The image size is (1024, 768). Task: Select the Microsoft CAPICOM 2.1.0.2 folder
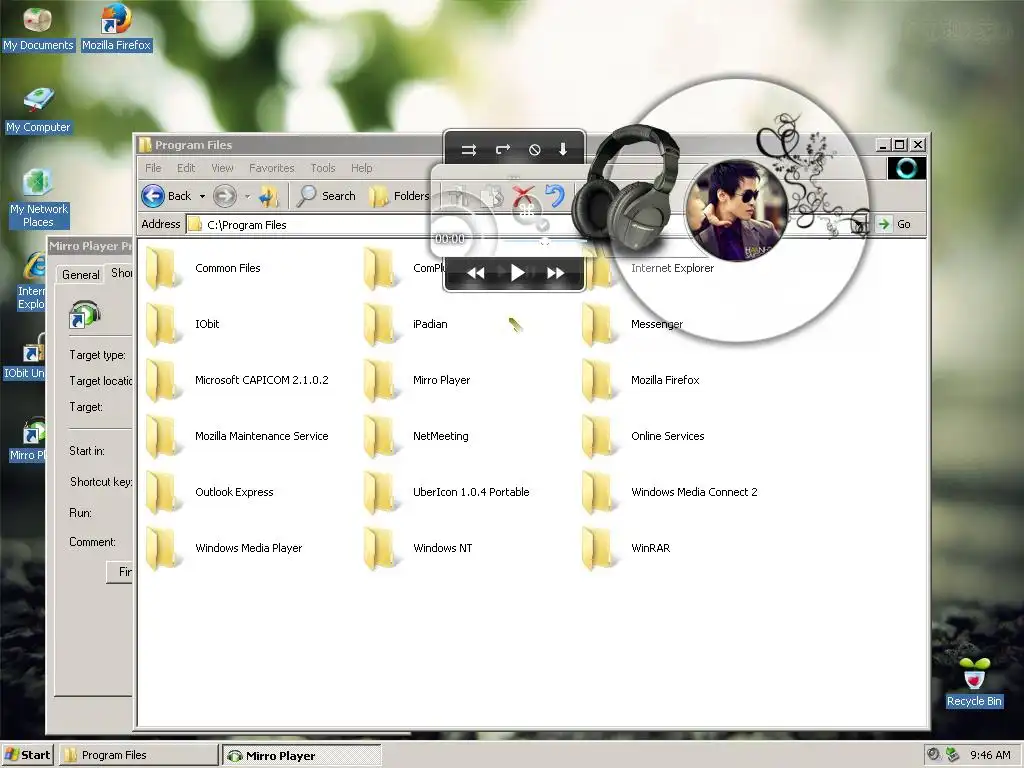(238, 380)
